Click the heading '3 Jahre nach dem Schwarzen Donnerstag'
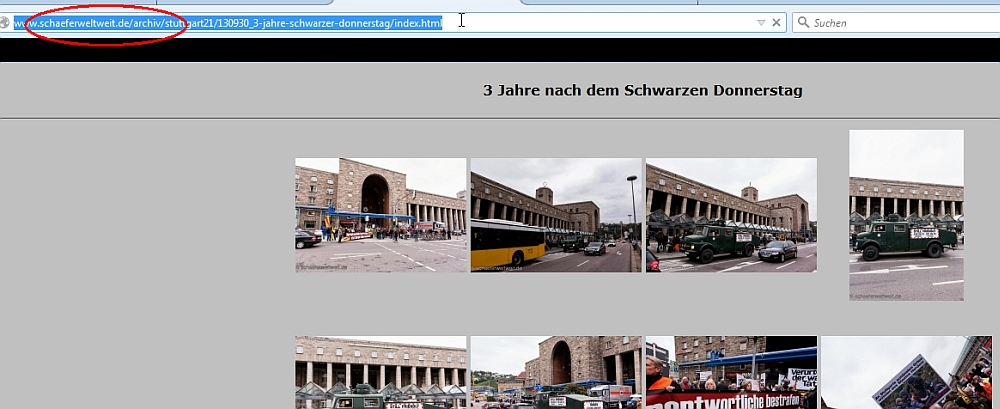The image size is (1000, 409). [x=642, y=91]
